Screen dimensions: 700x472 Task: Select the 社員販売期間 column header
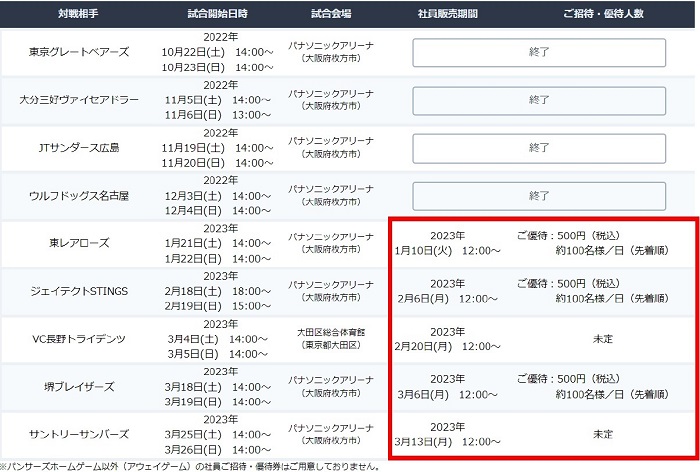click(x=447, y=14)
